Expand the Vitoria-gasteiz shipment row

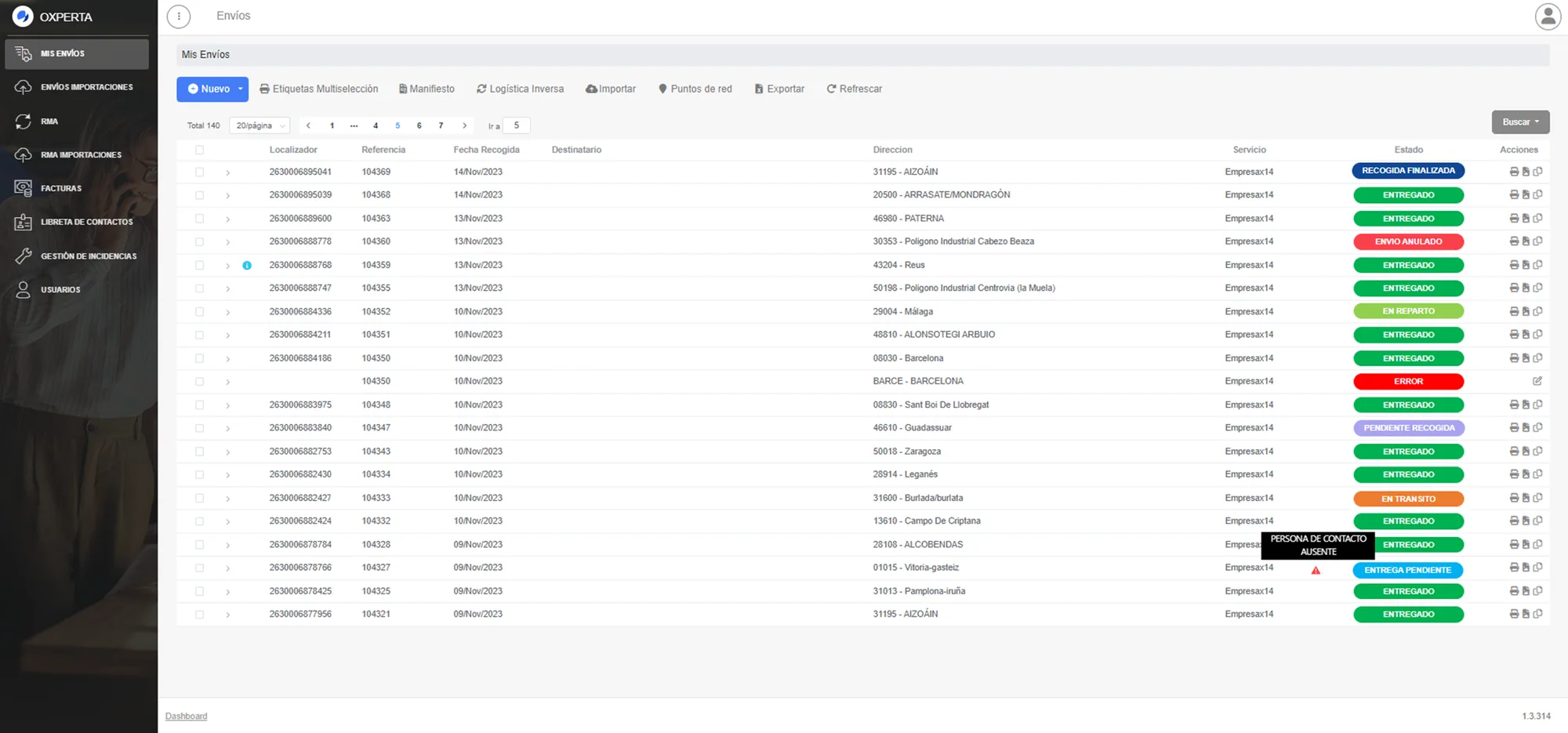(227, 568)
